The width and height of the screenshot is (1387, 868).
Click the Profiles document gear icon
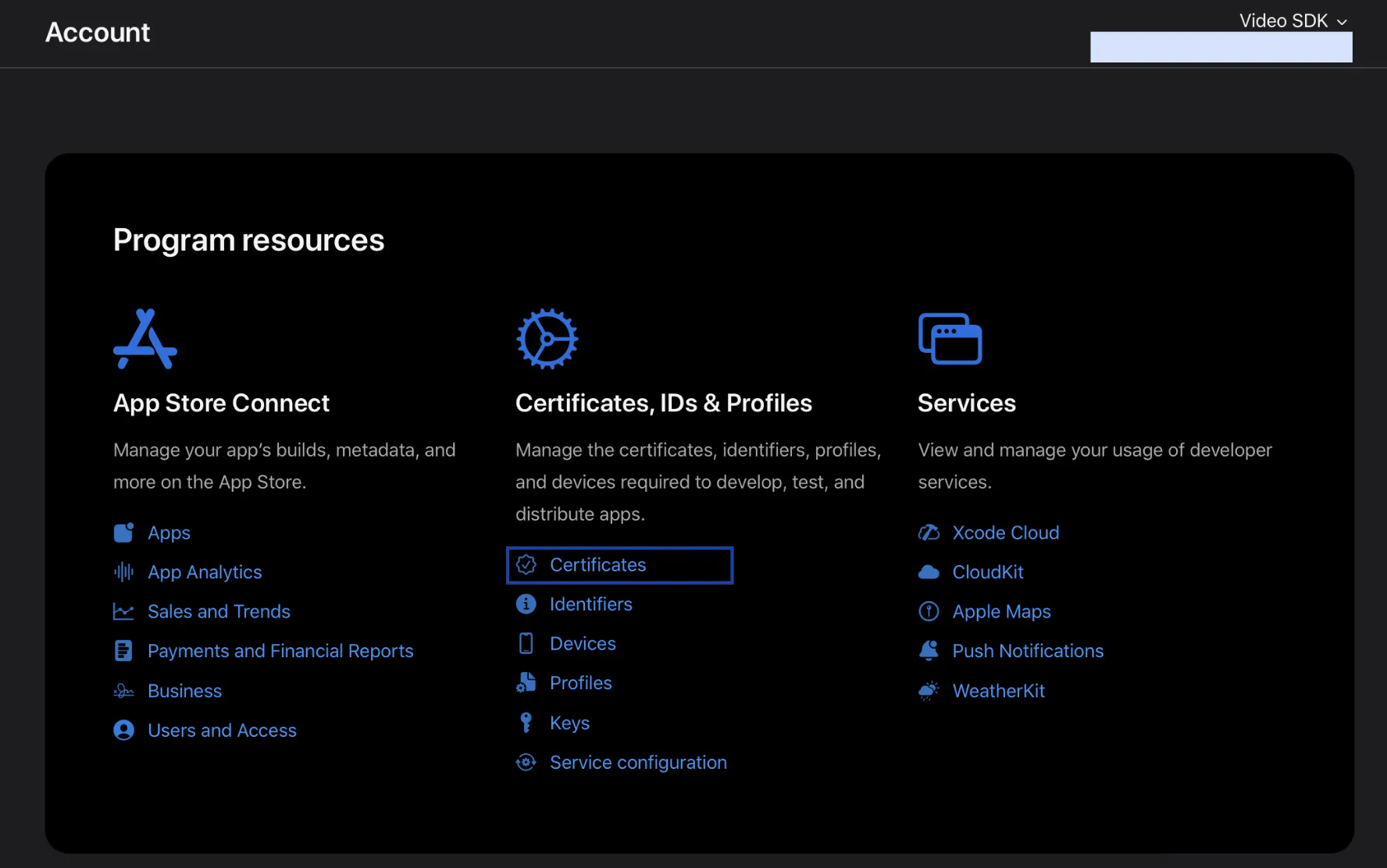coord(526,683)
